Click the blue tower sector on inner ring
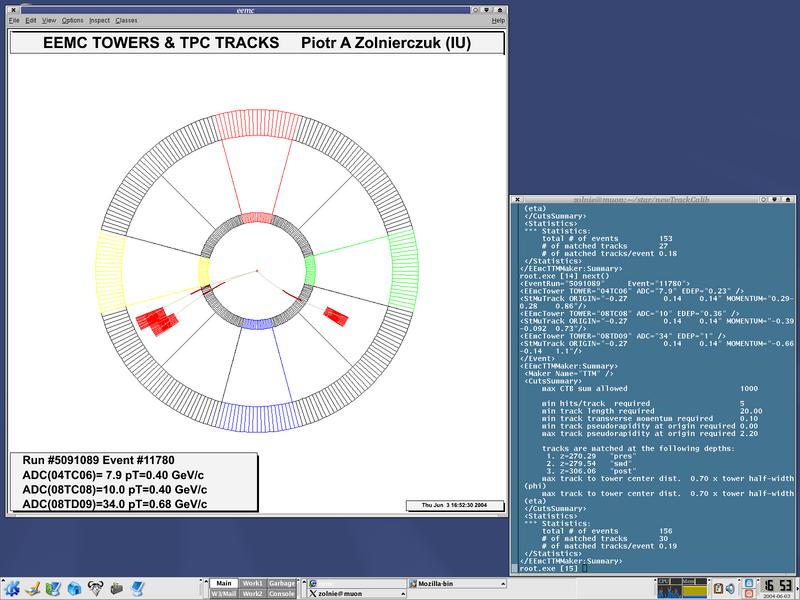800x600 pixels. tap(257, 323)
